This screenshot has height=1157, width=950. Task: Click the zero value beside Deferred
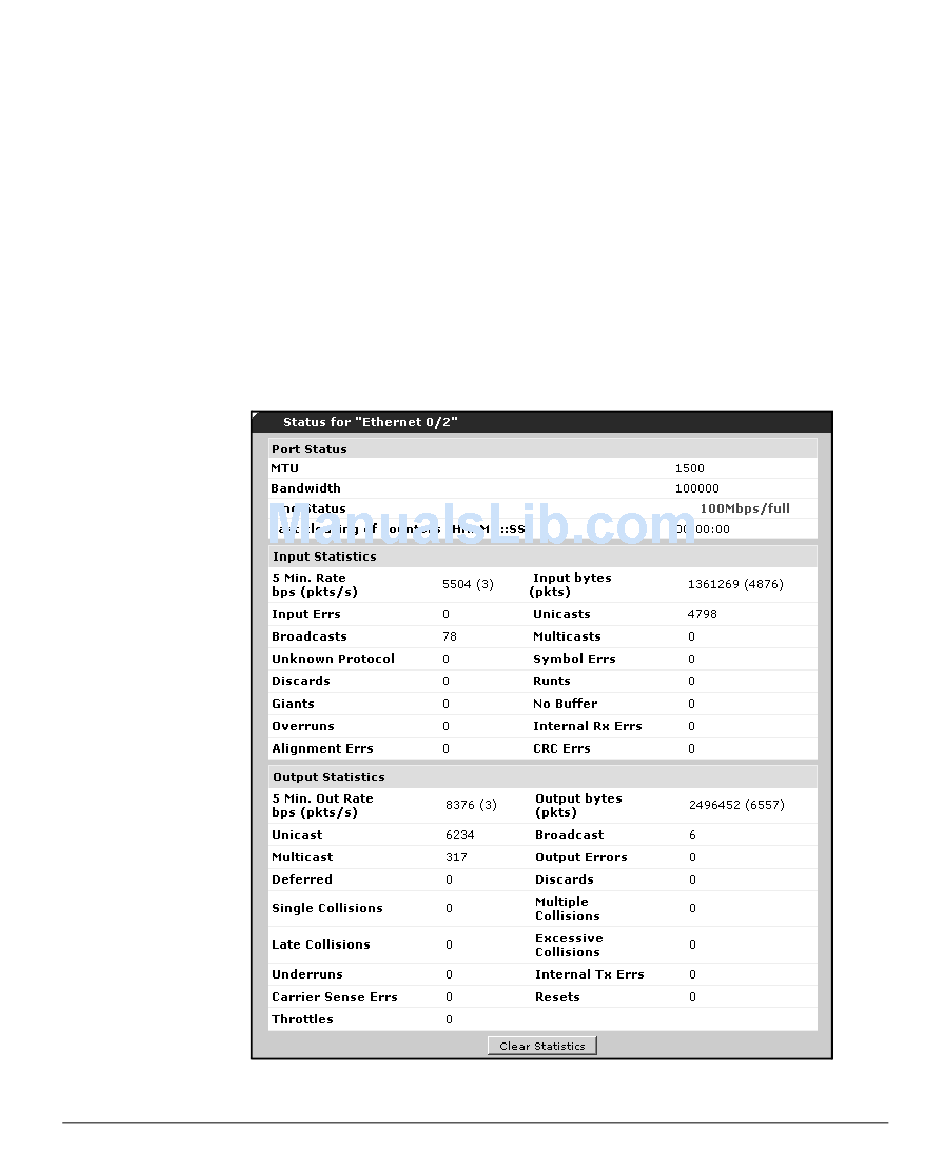pyautogui.click(x=450, y=880)
